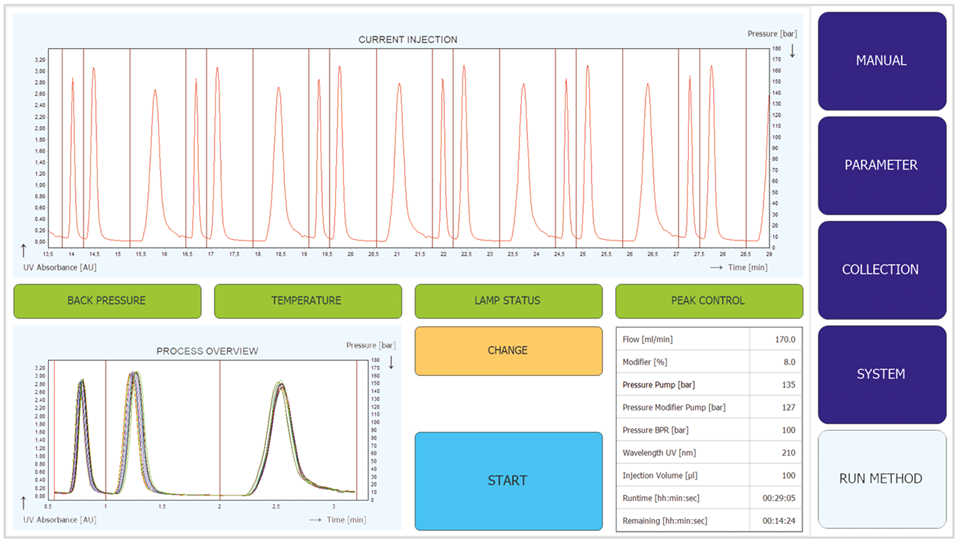960x543 pixels.
Task: Click the UV Absorbance up arrow in Current Injection
Action: click(x=24, y=249)
